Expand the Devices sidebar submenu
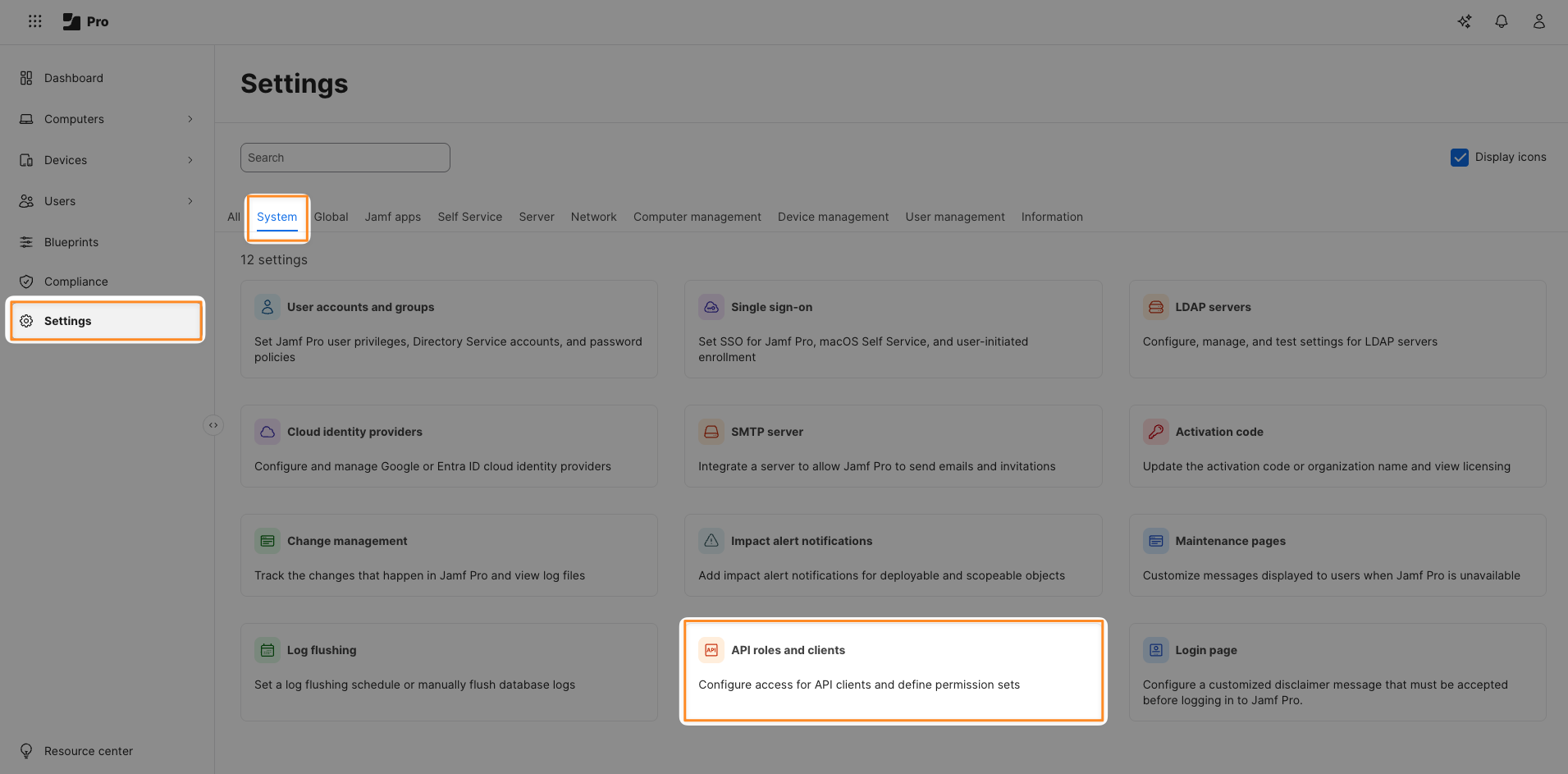 click(190, 160)
